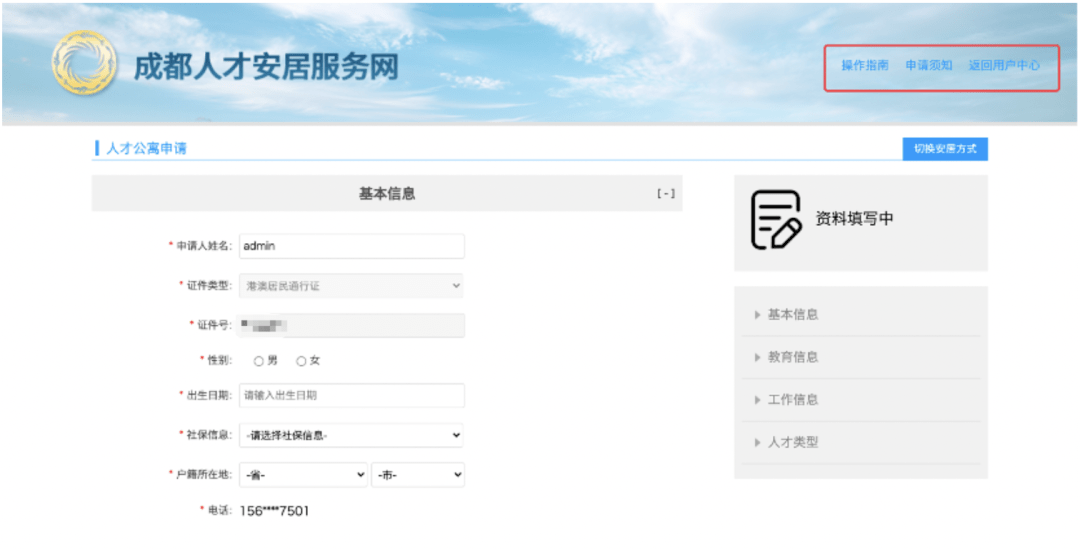
Task: Open the 市 city dropdown
Action: pyautogui.click(x=418, y=475)
